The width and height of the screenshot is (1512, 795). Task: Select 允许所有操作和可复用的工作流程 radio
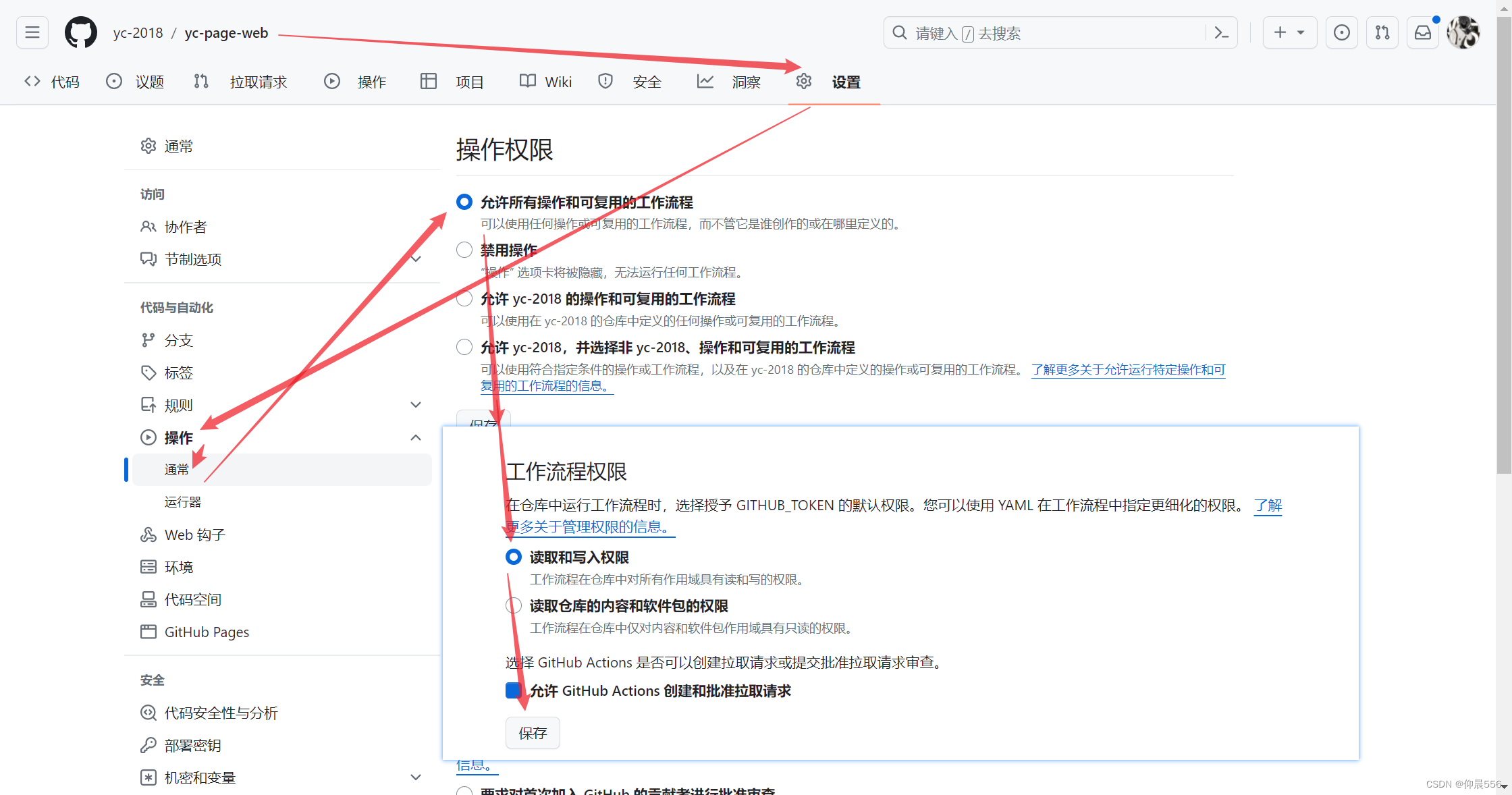[x=464, y=202]
